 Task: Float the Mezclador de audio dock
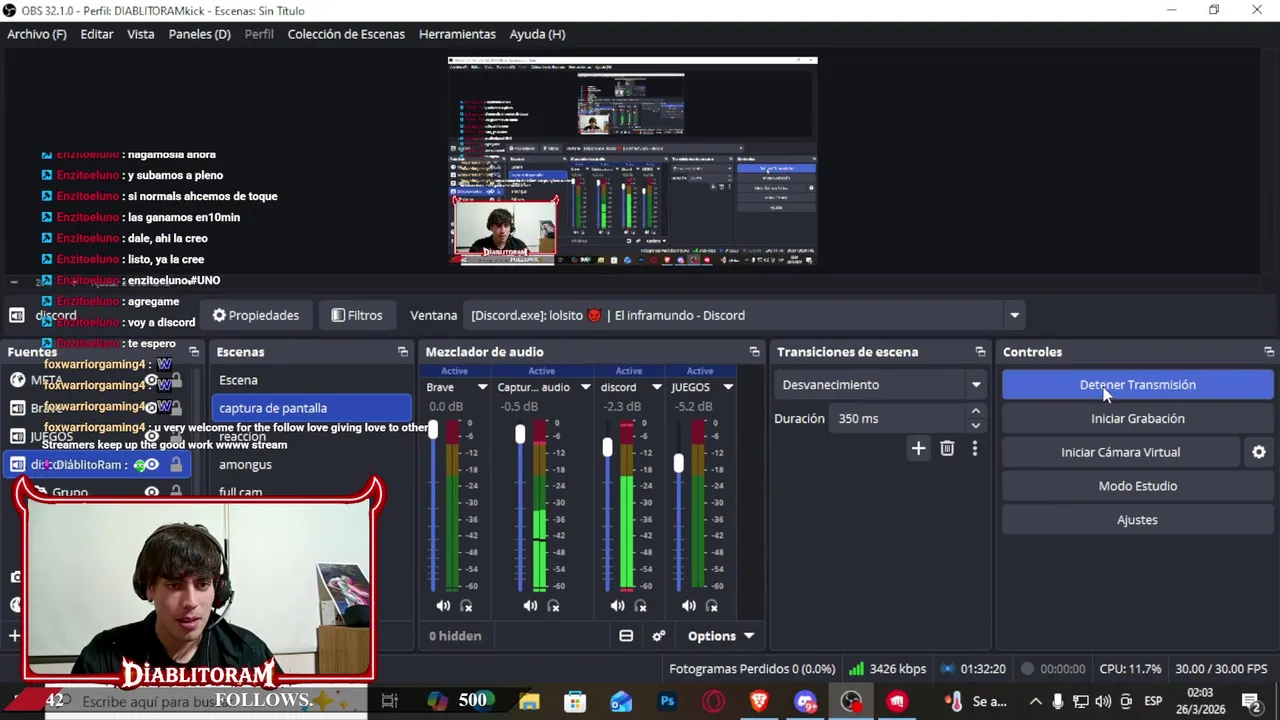[754, 352]
